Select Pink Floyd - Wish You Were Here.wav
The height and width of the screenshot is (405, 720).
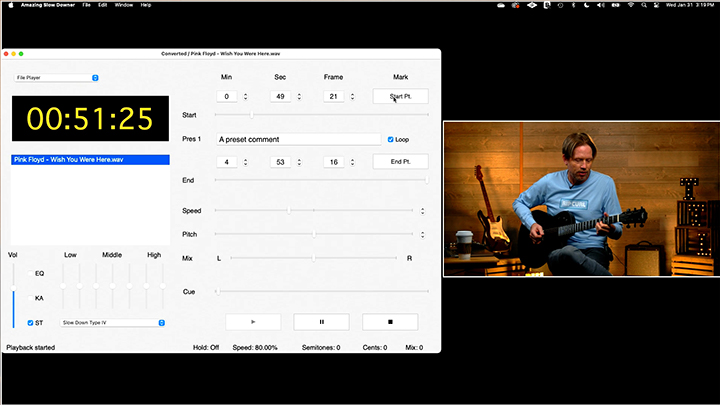coord(90,160)
